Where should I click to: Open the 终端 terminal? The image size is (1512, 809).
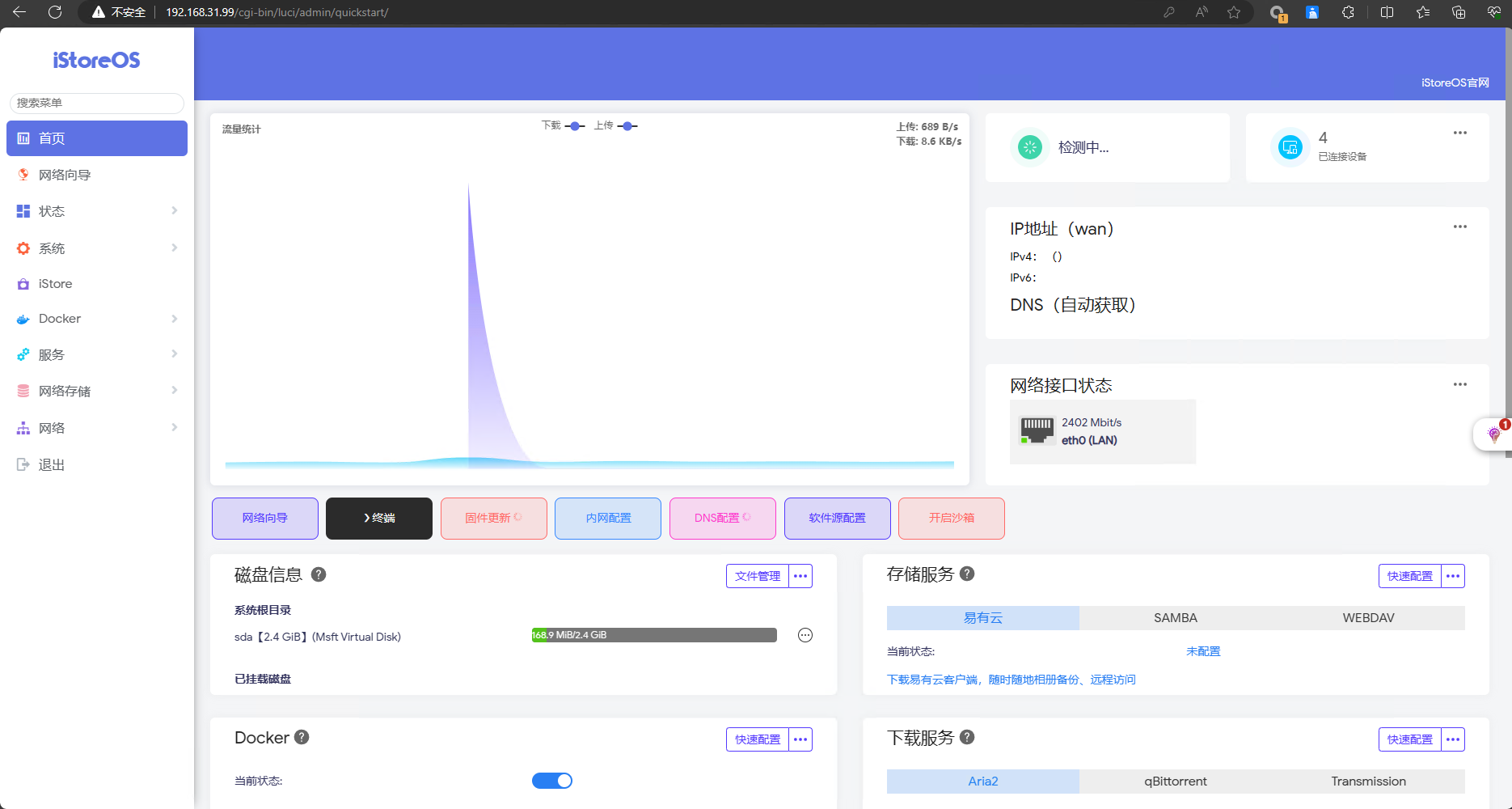[x=378, y=518]
